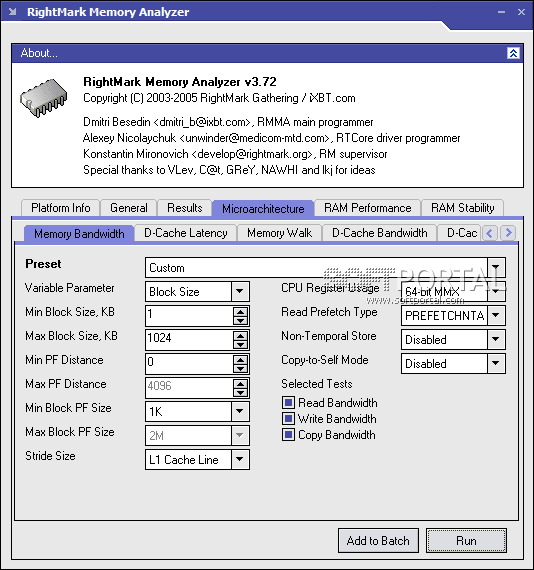Click the Min PF Distance input field
The image size is (534, 570).
coord(189,363)
